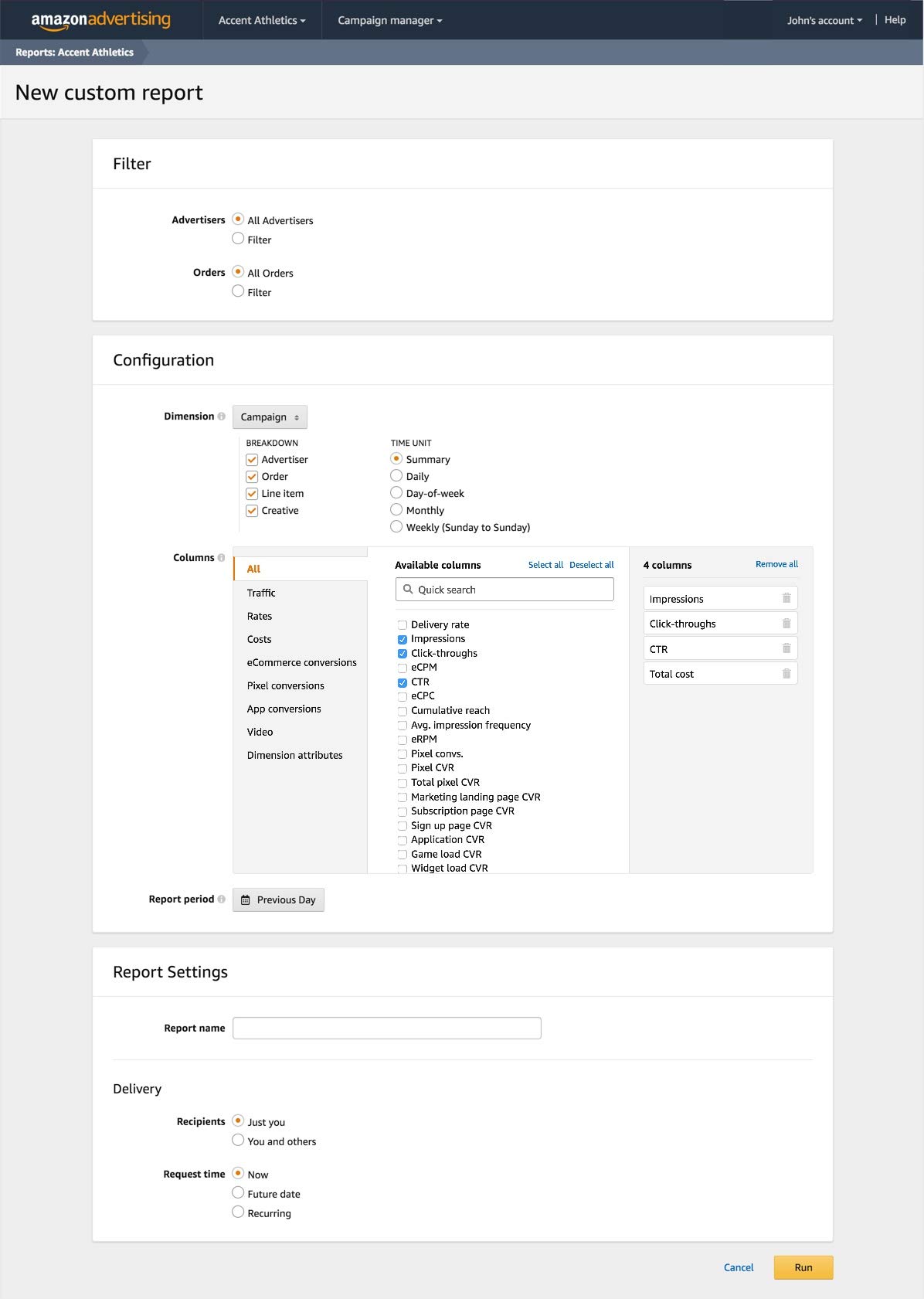Click the info icon beside Columns
The width and height of the screenshot is (924, 1299).
tap(222, 558)
